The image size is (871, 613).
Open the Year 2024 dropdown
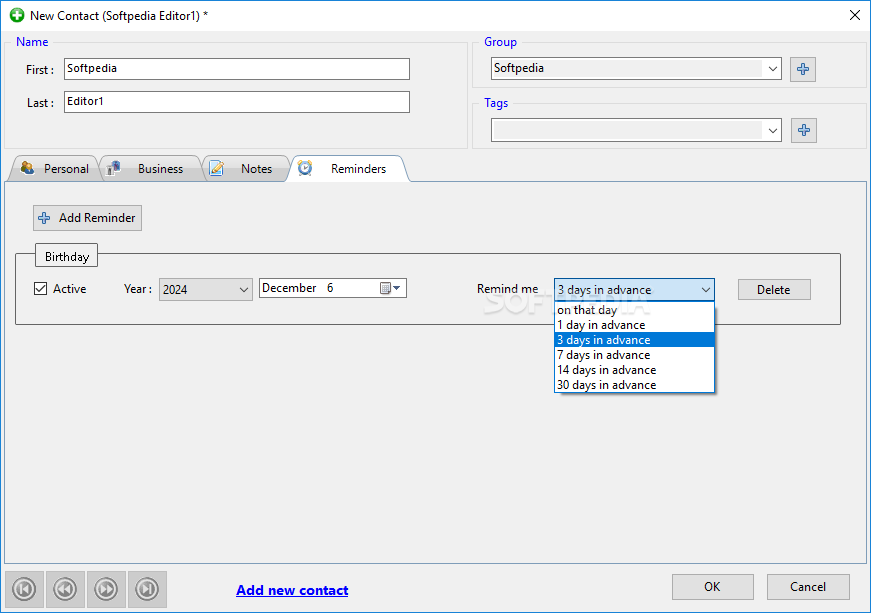point(206,289)
